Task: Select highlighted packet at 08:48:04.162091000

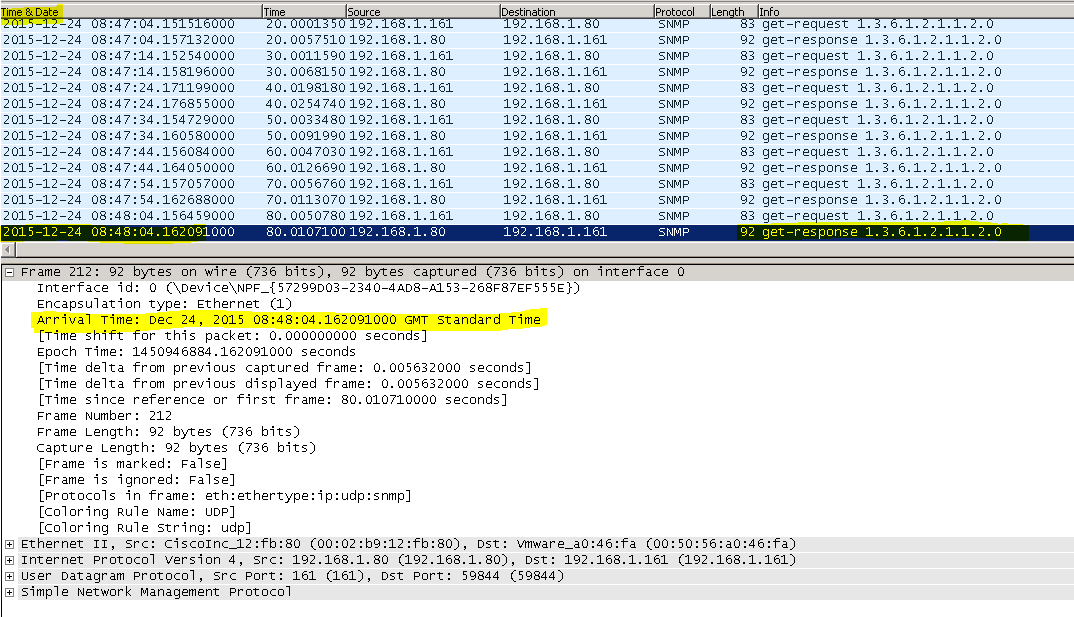Action: coord(537,232)
